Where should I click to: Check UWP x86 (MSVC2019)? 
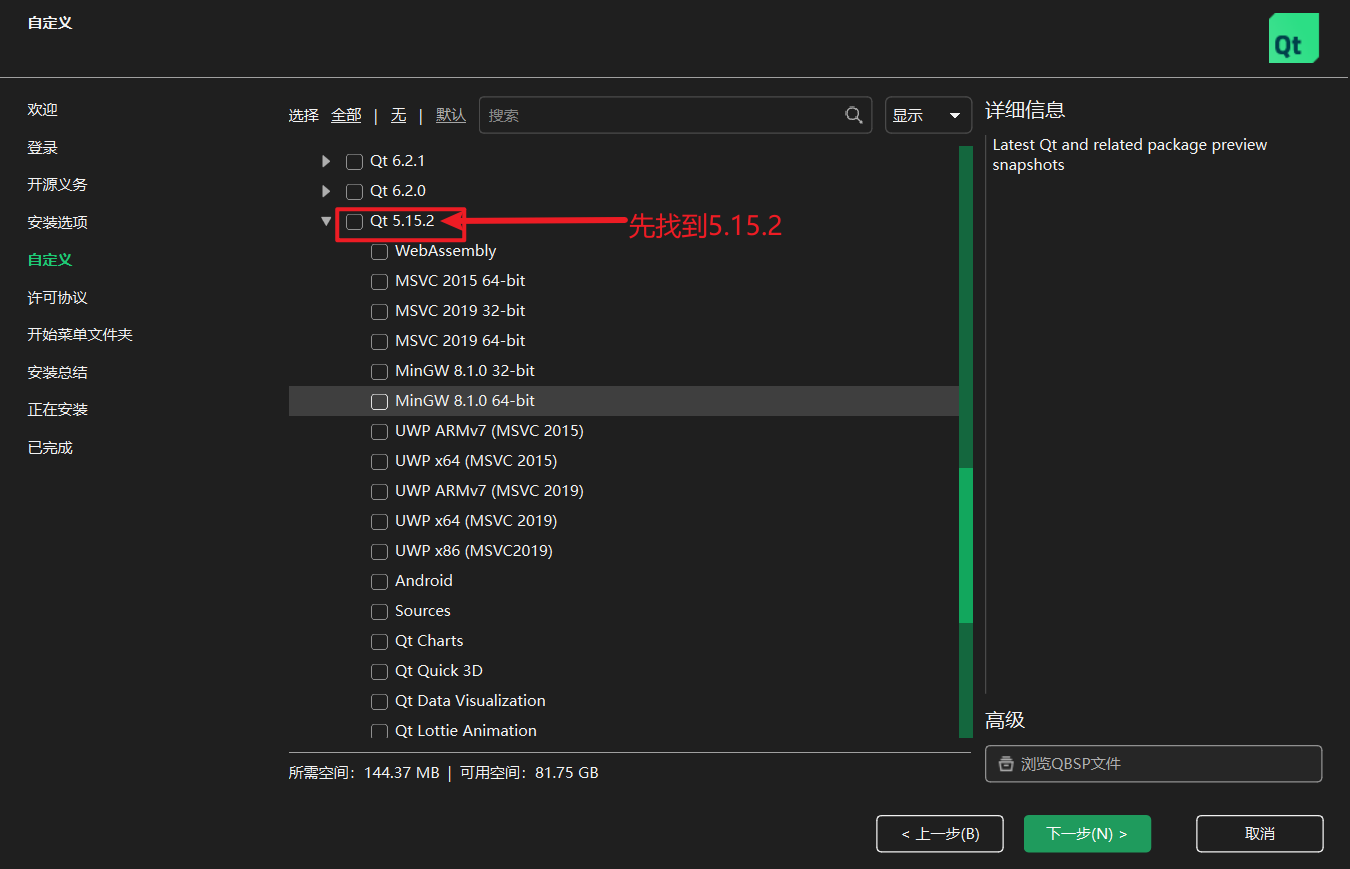[x=379, y=552]
